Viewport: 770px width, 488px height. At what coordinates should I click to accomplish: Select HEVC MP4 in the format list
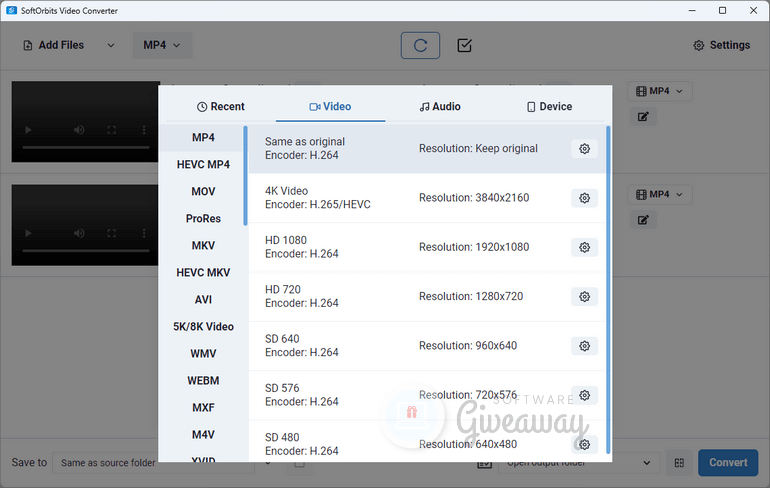pos(203,164)
